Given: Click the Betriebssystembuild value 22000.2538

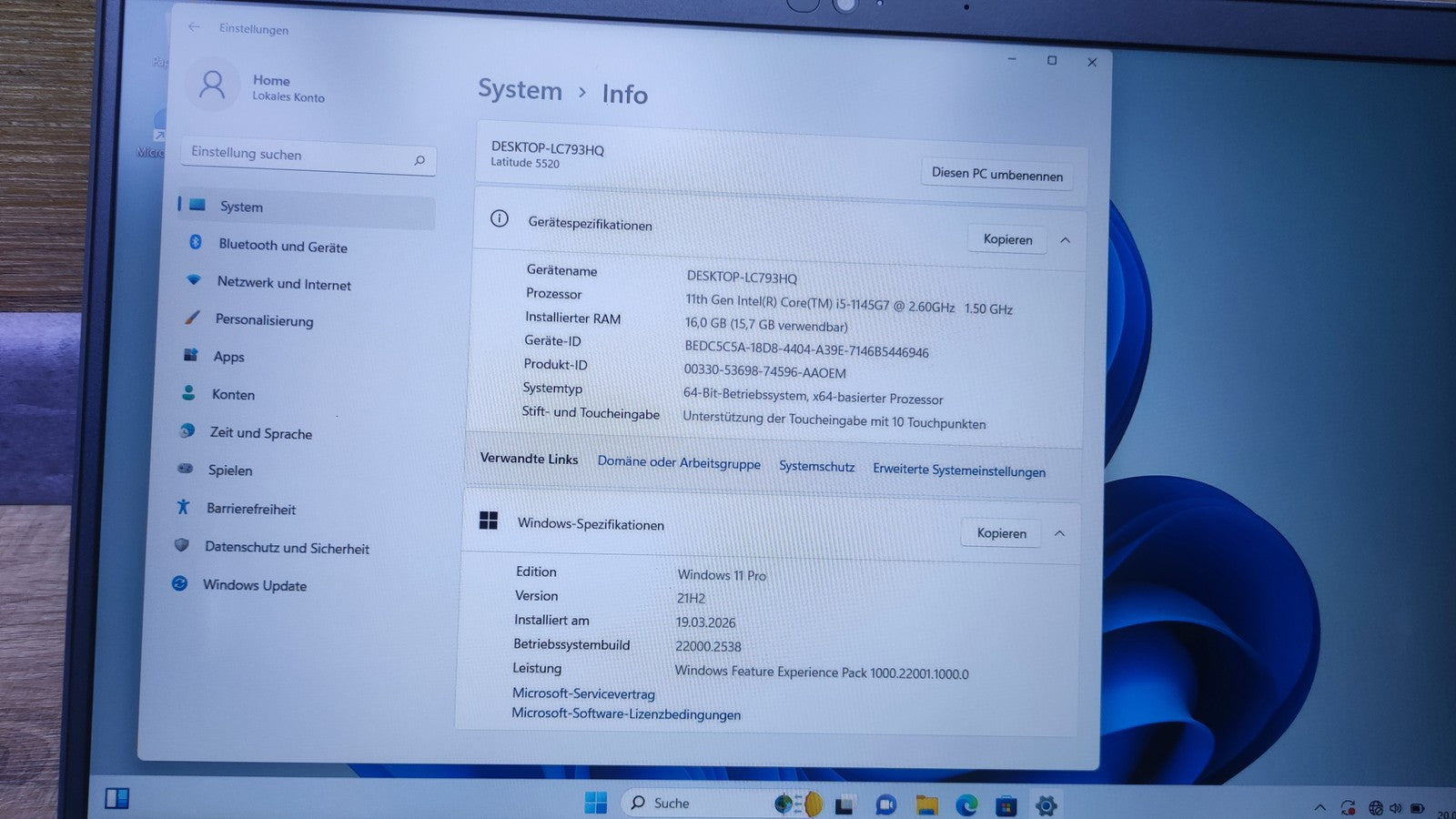Looking at the screenshot, I should [x=708, y=646].
